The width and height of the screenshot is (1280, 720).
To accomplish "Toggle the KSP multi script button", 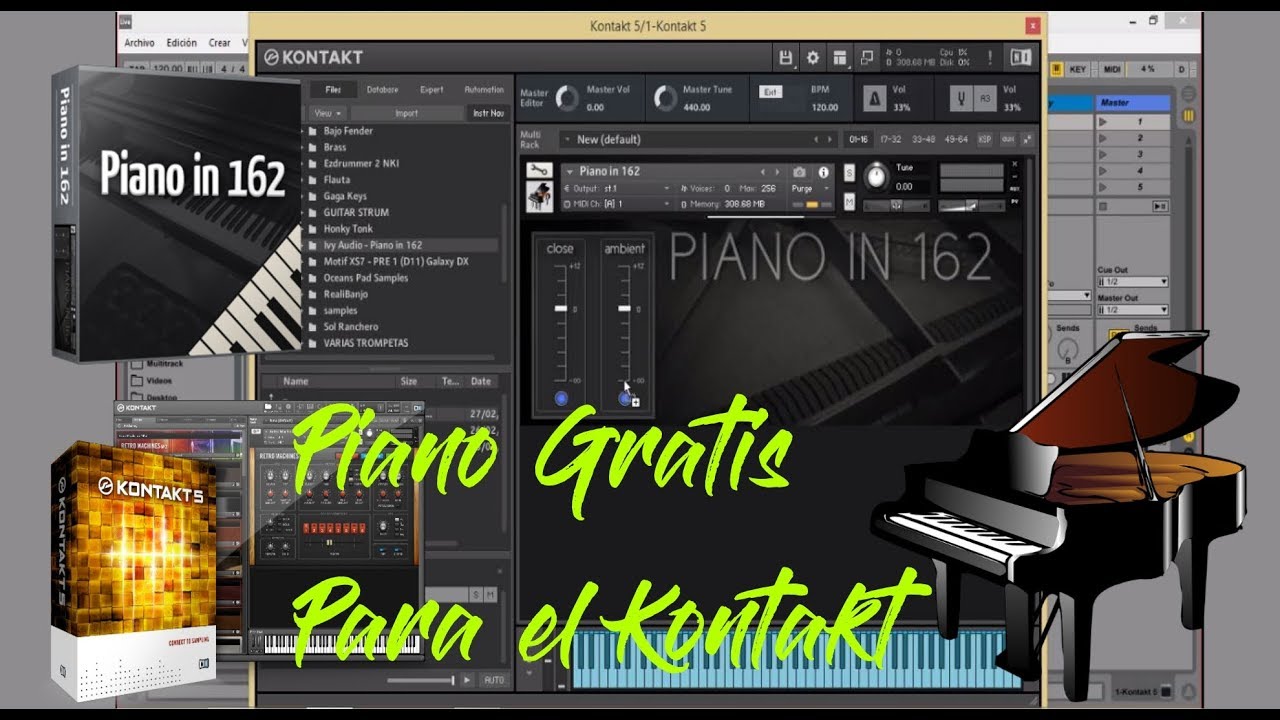I will pyautogui.click(x=984, y=139).
